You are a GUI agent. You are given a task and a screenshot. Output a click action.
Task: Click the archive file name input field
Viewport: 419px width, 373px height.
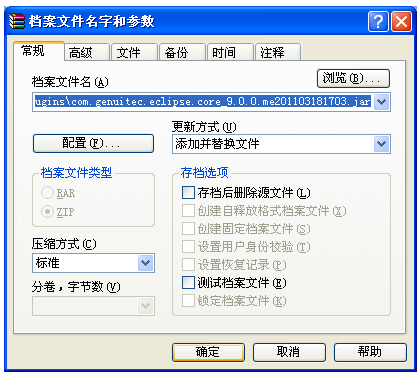203,102
